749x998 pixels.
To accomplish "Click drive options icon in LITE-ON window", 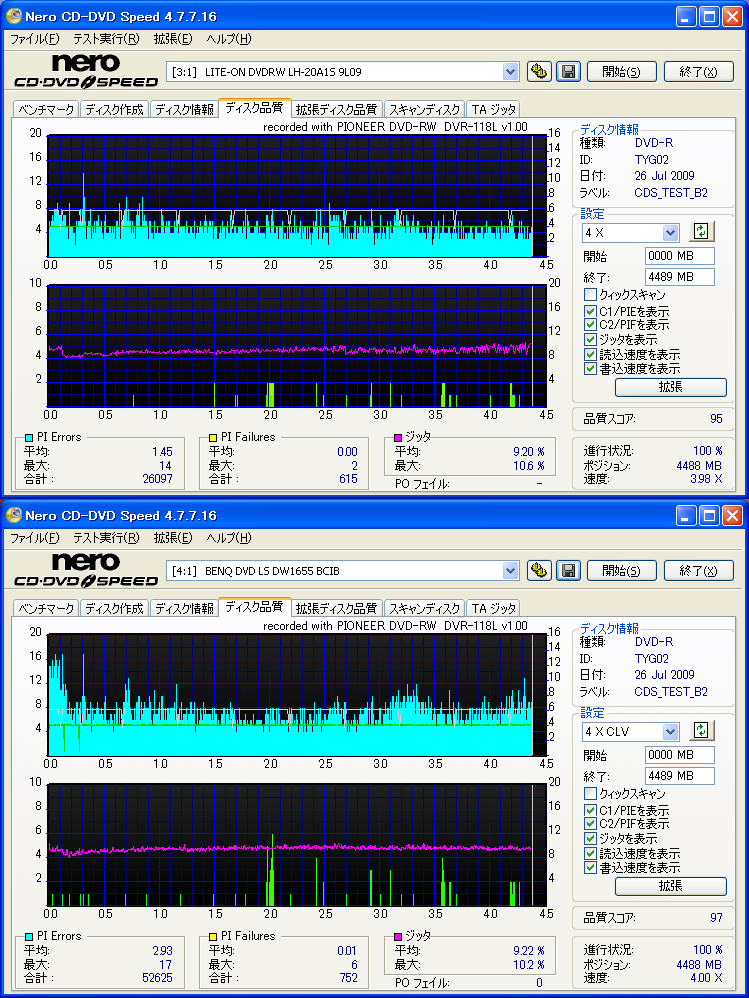I will [539, 71].
